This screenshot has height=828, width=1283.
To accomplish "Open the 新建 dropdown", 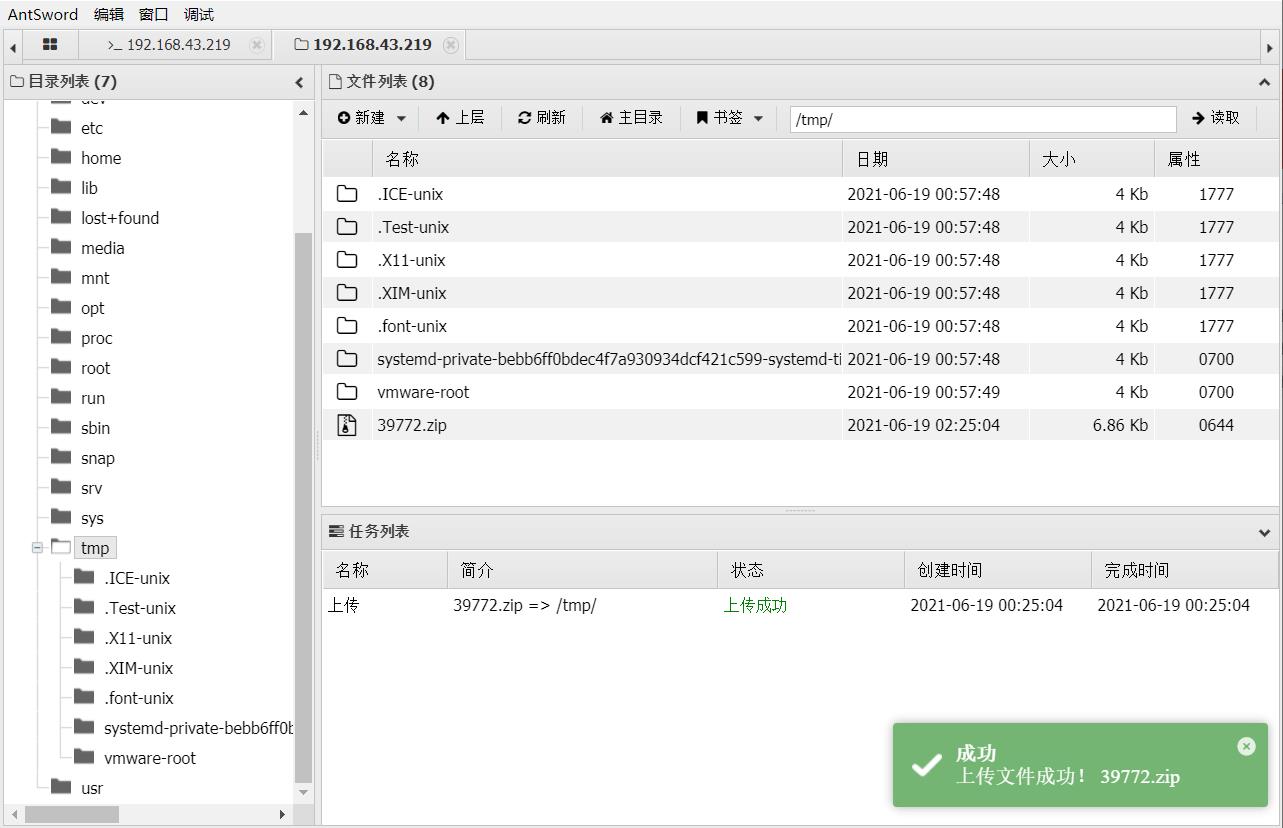I will point(371,118).
